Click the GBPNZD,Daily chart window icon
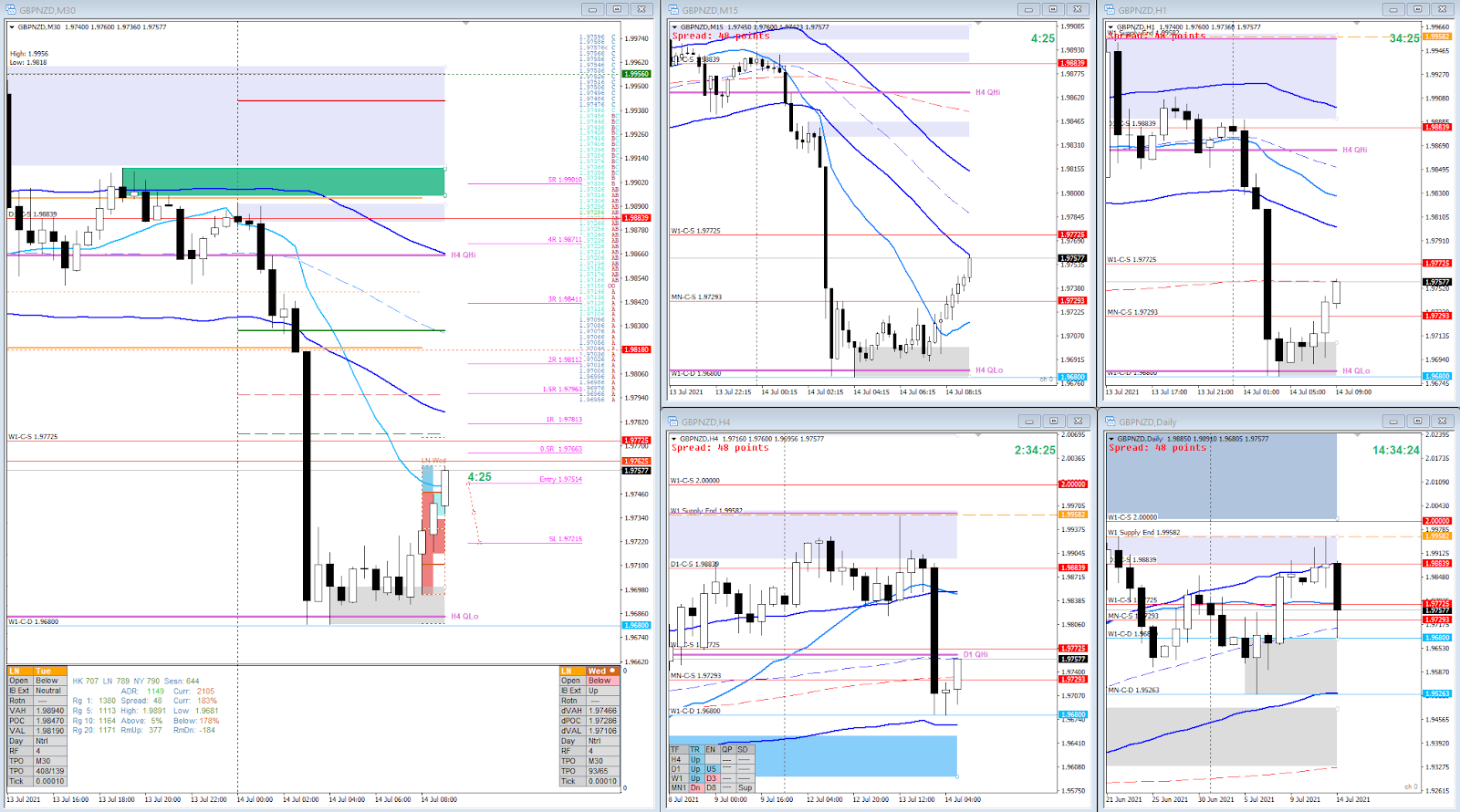 pos(1111,422)
